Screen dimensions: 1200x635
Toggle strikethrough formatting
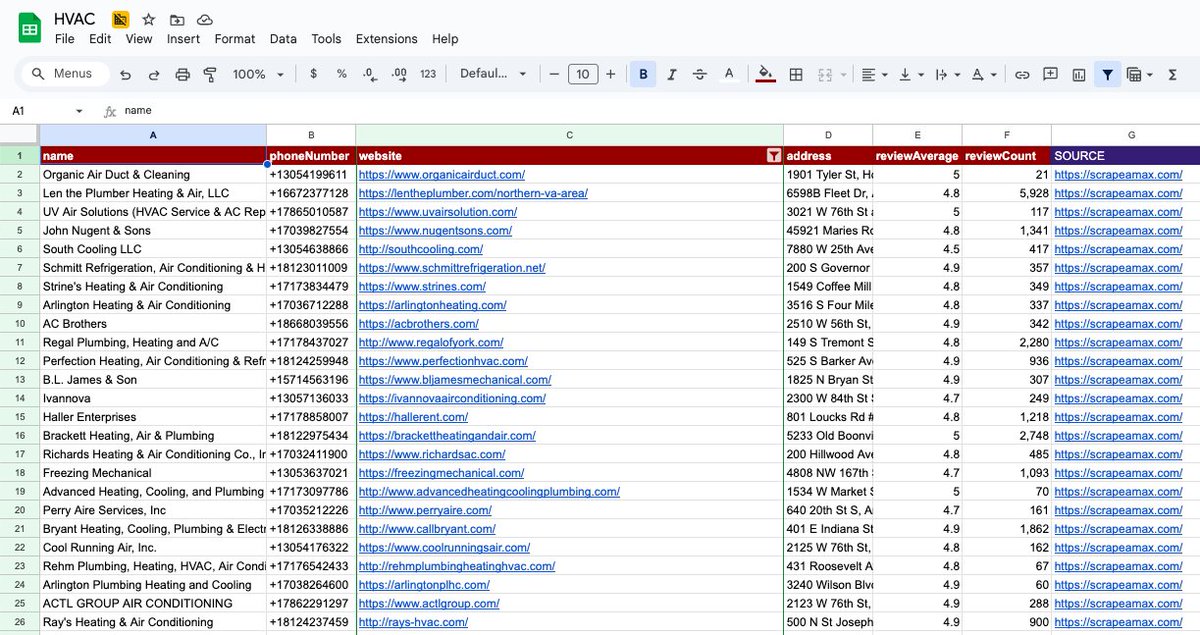700,74
